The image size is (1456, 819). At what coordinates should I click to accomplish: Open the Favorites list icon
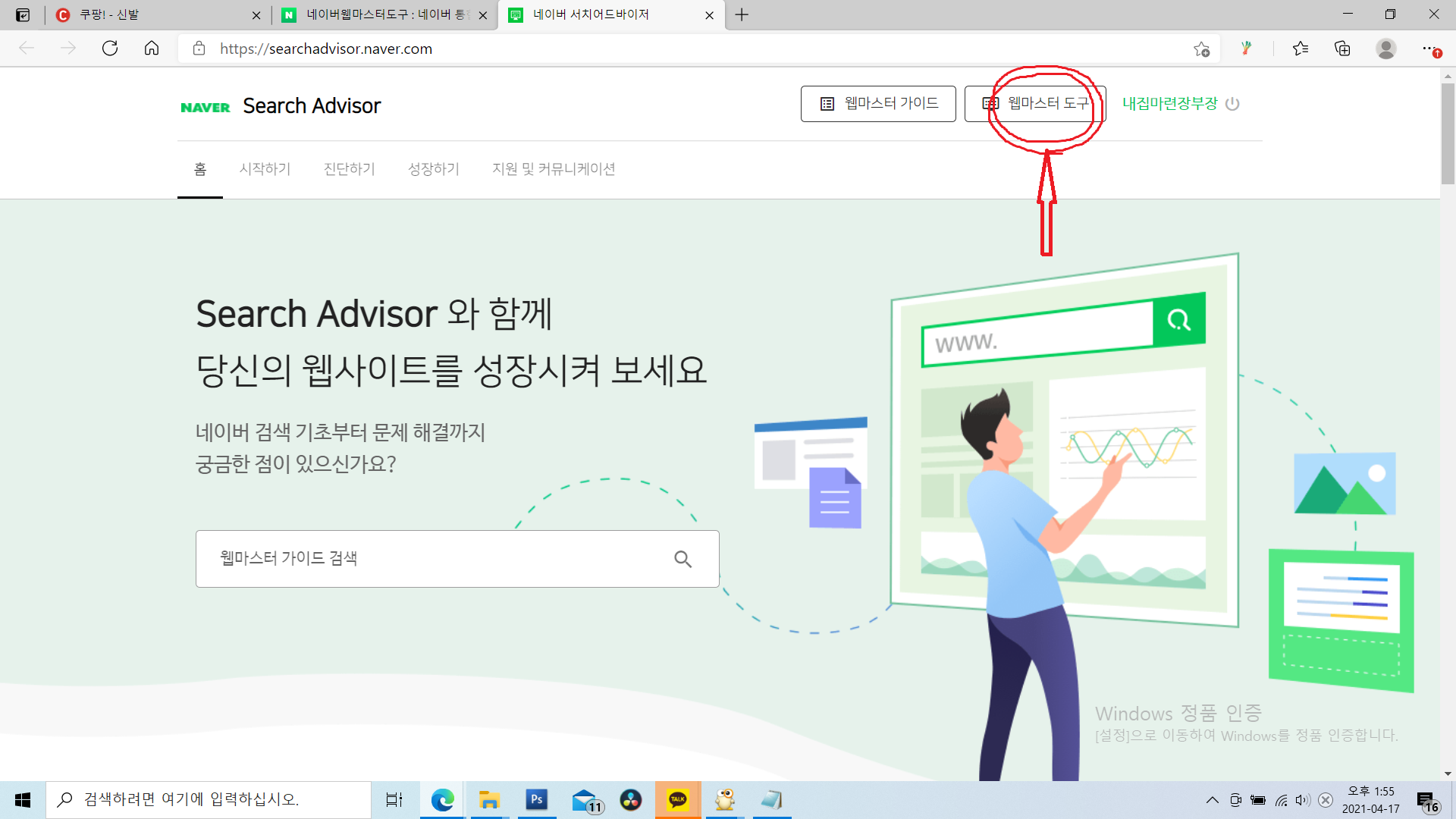click(1301, 49)
